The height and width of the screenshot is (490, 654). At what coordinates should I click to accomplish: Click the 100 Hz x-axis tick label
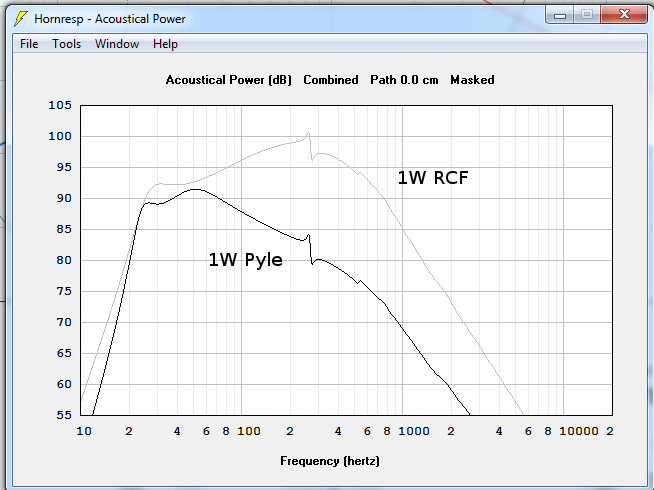pos(249,431)
